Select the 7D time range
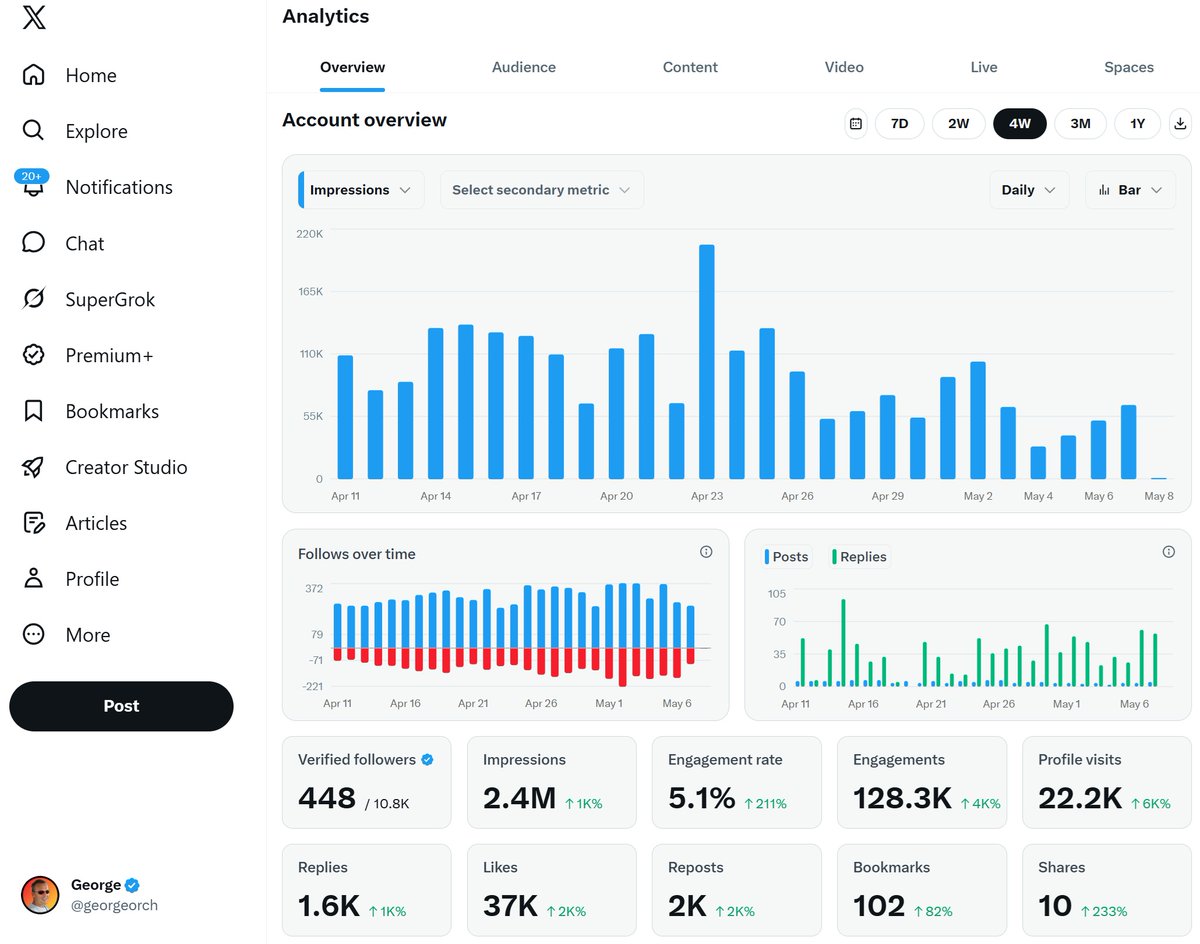This screenshot has height=944, width=1200. (899, 124)
